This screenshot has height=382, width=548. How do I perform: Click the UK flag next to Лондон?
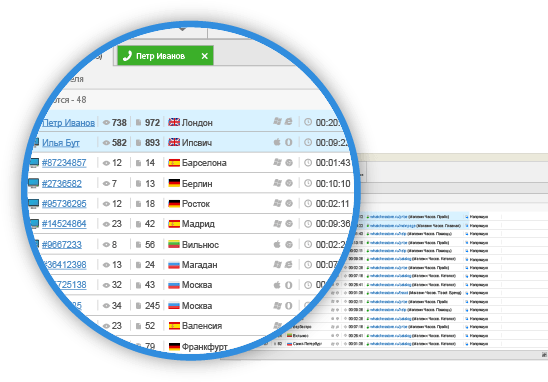[174, 122]
